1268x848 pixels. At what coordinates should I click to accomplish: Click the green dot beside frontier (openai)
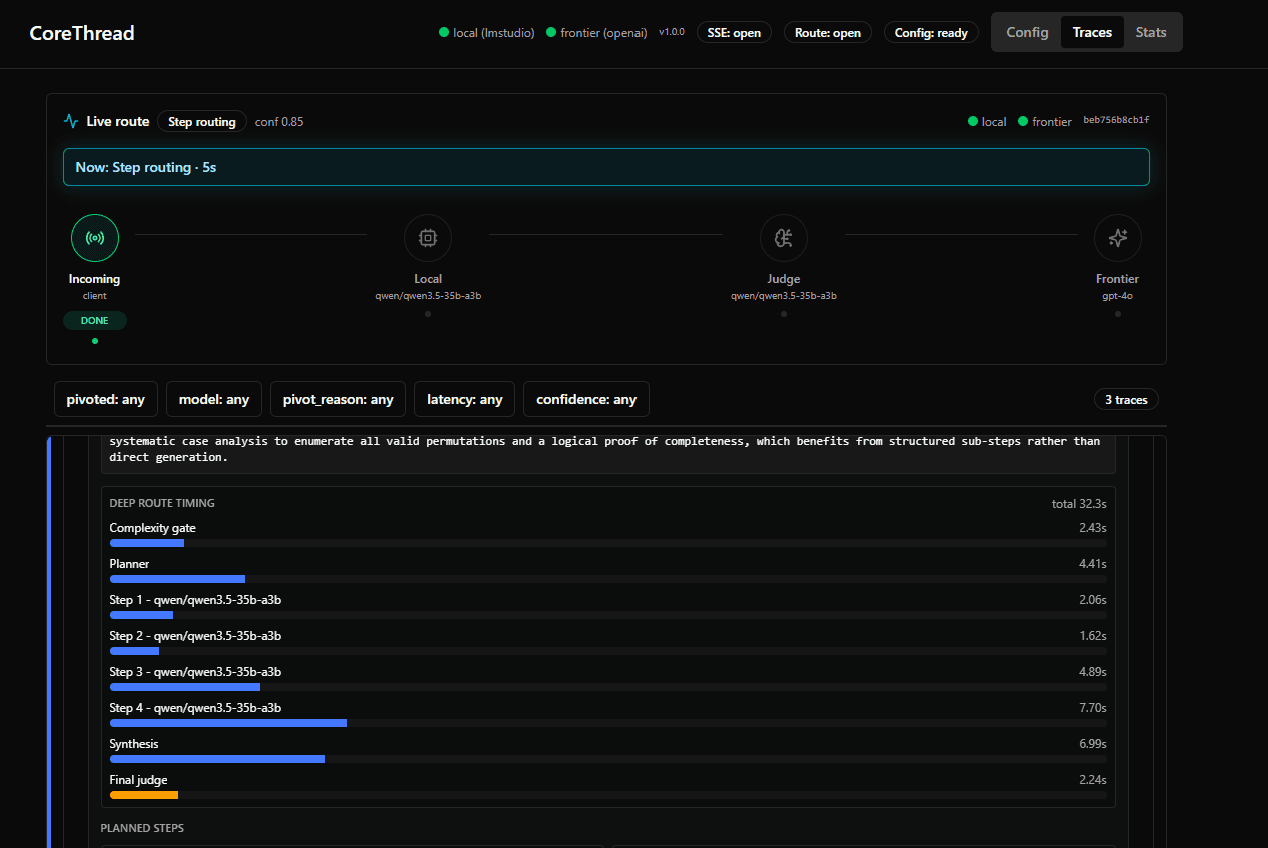pos(551,33)
